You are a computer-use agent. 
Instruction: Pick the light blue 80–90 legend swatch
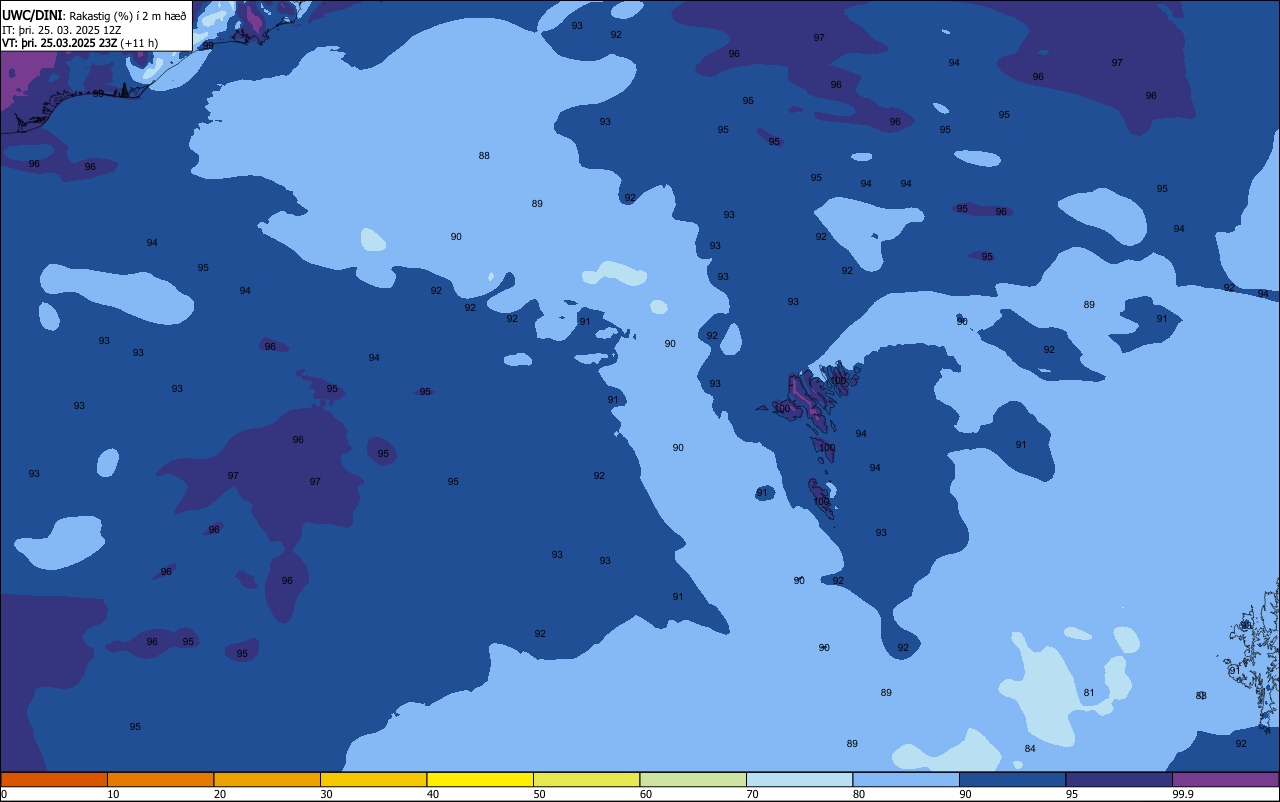906,779
